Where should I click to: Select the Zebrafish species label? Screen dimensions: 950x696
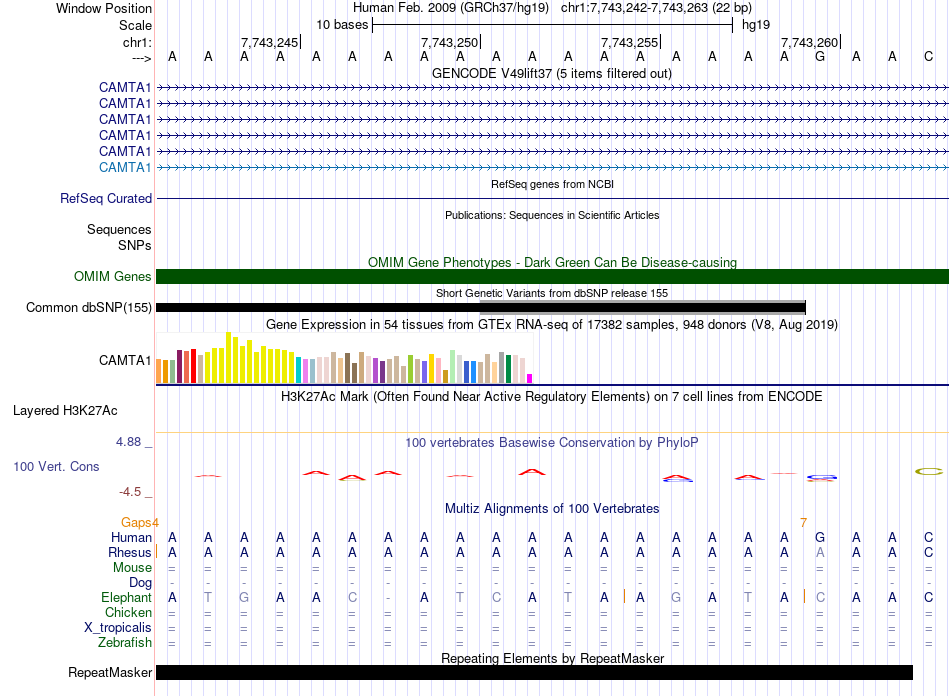(x=124, y=643)
